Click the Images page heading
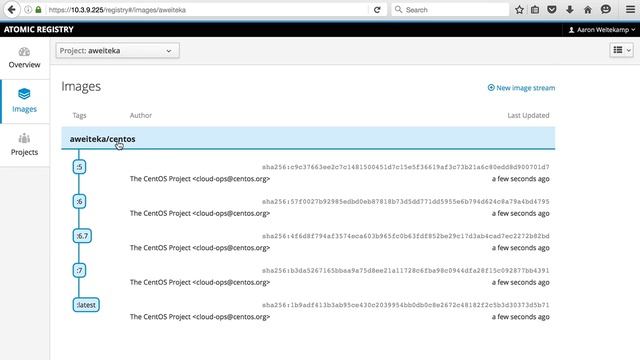640x360 pixels. (x=81, y=87)
